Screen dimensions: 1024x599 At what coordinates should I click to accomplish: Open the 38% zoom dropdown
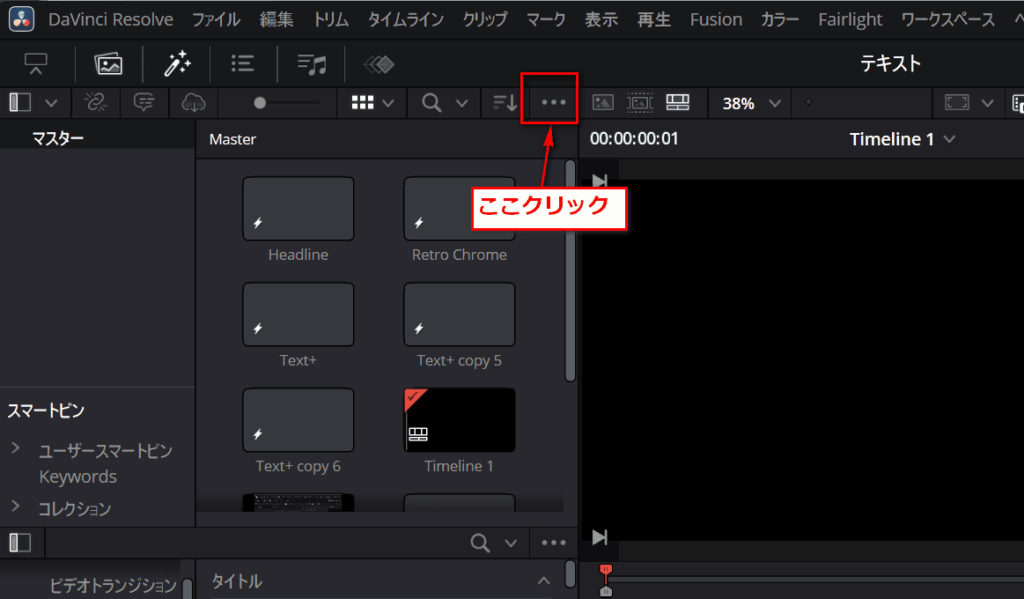(751, 103)
